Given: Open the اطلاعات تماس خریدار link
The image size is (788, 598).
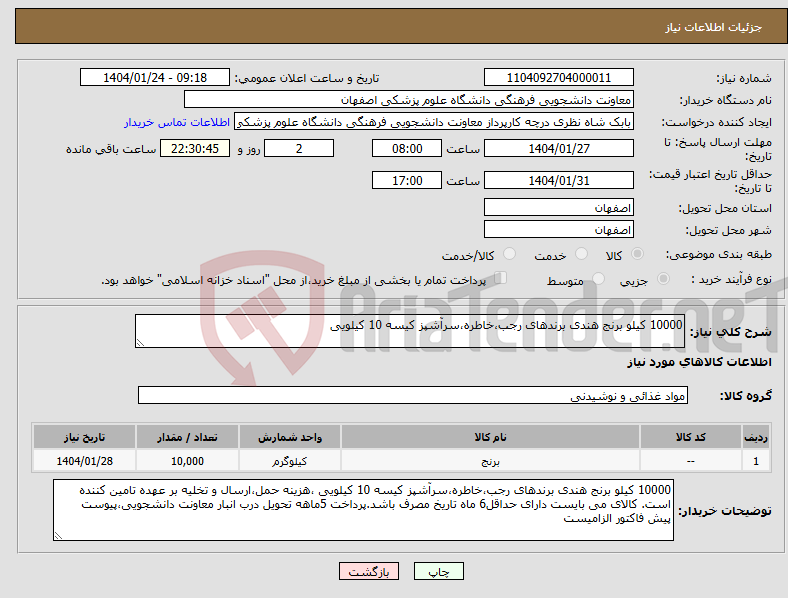Looking at the screenshot, I should point(177,122).
